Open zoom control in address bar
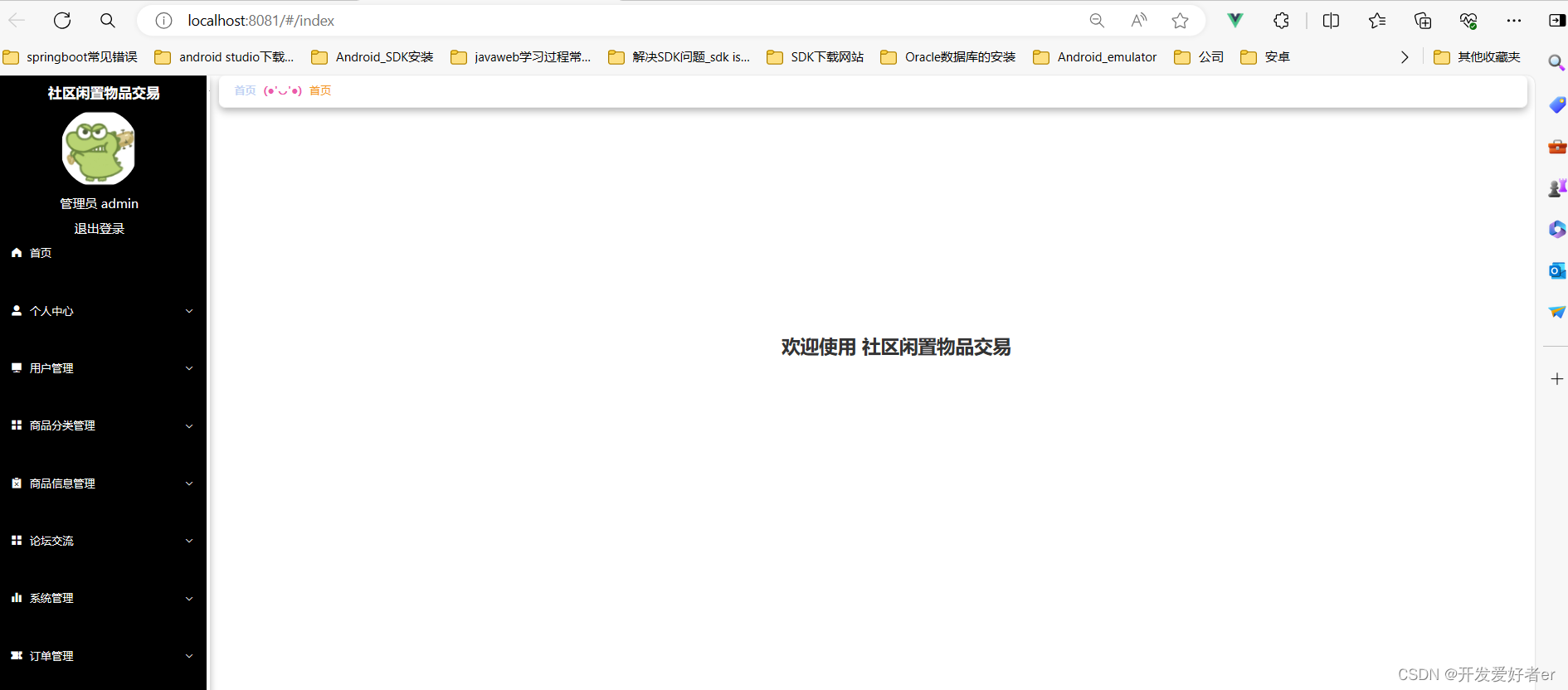This screenshot has height=690, width=1568. (1097, 21)
